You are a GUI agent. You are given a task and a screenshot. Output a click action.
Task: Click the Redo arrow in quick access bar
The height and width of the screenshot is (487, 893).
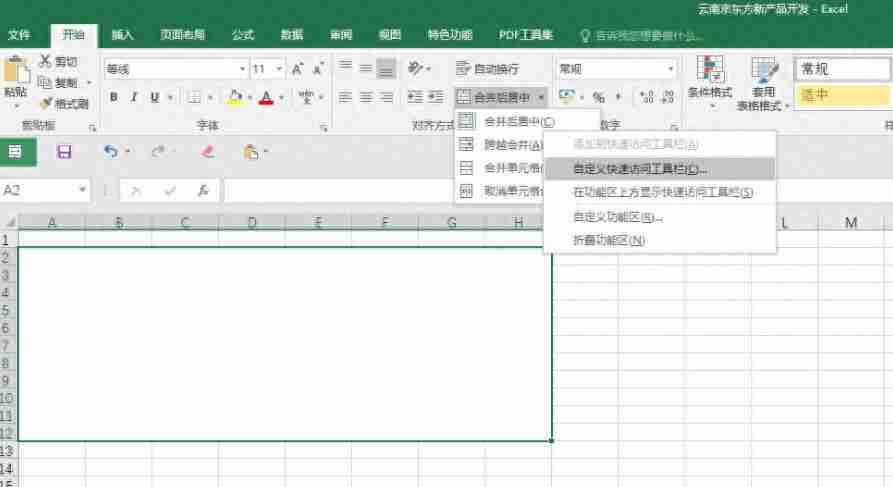(158, 152)
